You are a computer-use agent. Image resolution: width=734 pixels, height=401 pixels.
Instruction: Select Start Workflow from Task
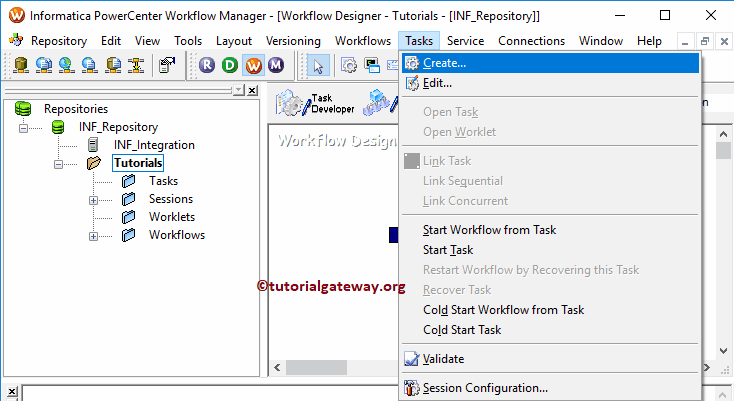coord(550,230)
